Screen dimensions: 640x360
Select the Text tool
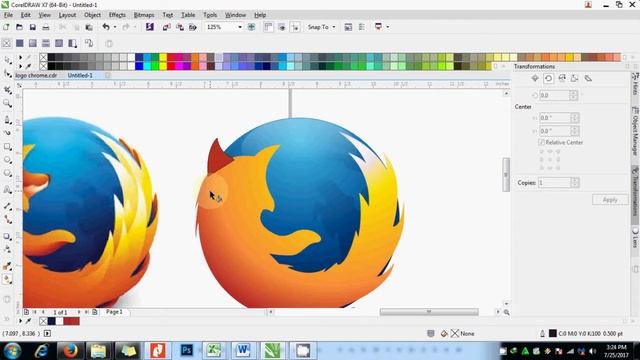(7, 190)
